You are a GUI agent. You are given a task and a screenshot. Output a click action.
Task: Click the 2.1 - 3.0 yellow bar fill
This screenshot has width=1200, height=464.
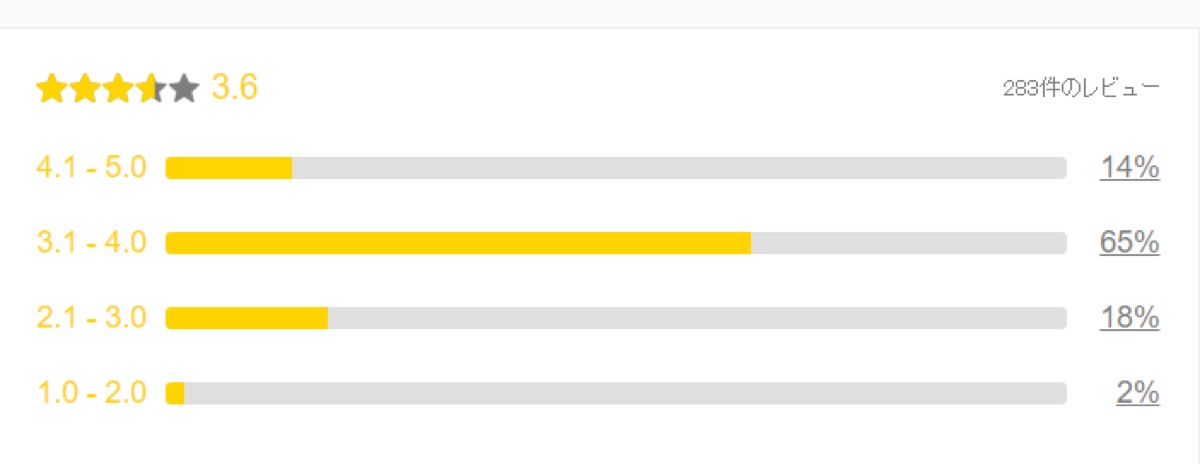(x=247, y=318)
